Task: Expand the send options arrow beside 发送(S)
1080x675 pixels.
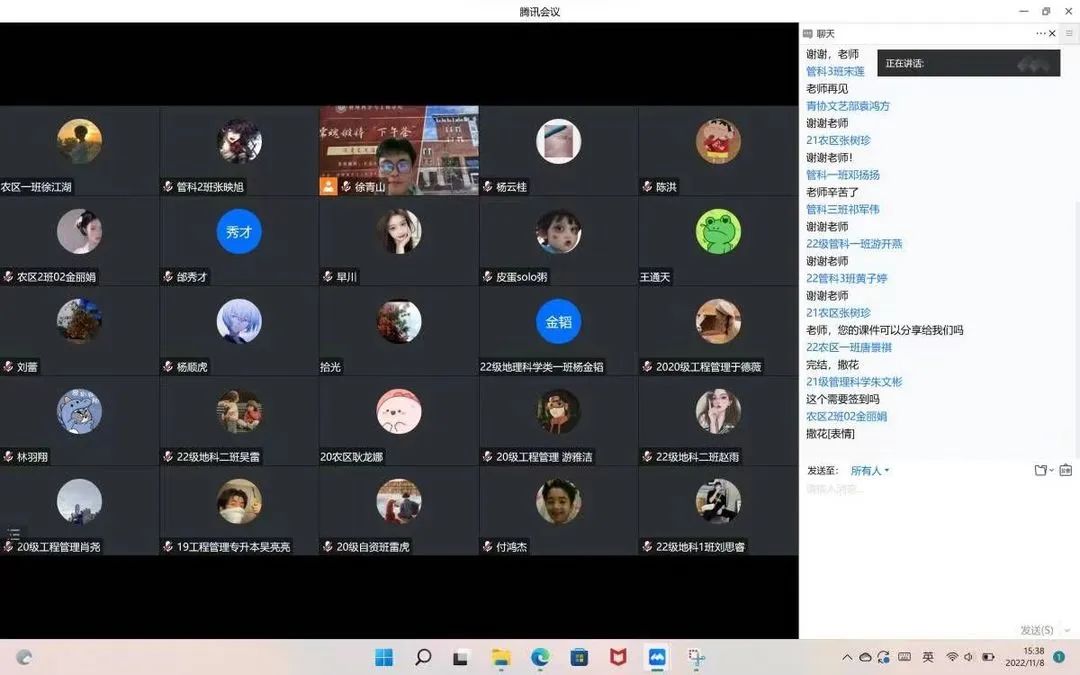Action: pos(1067,631)
